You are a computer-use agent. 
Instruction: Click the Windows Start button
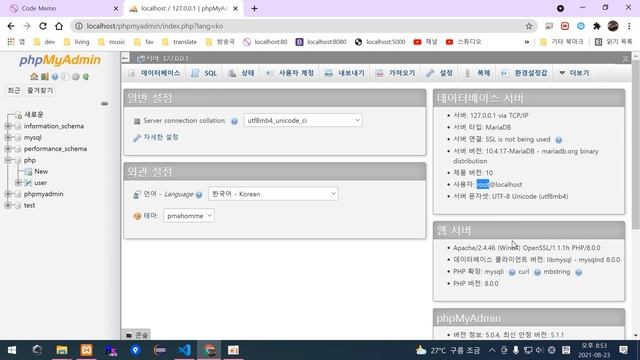click(12, 350)
